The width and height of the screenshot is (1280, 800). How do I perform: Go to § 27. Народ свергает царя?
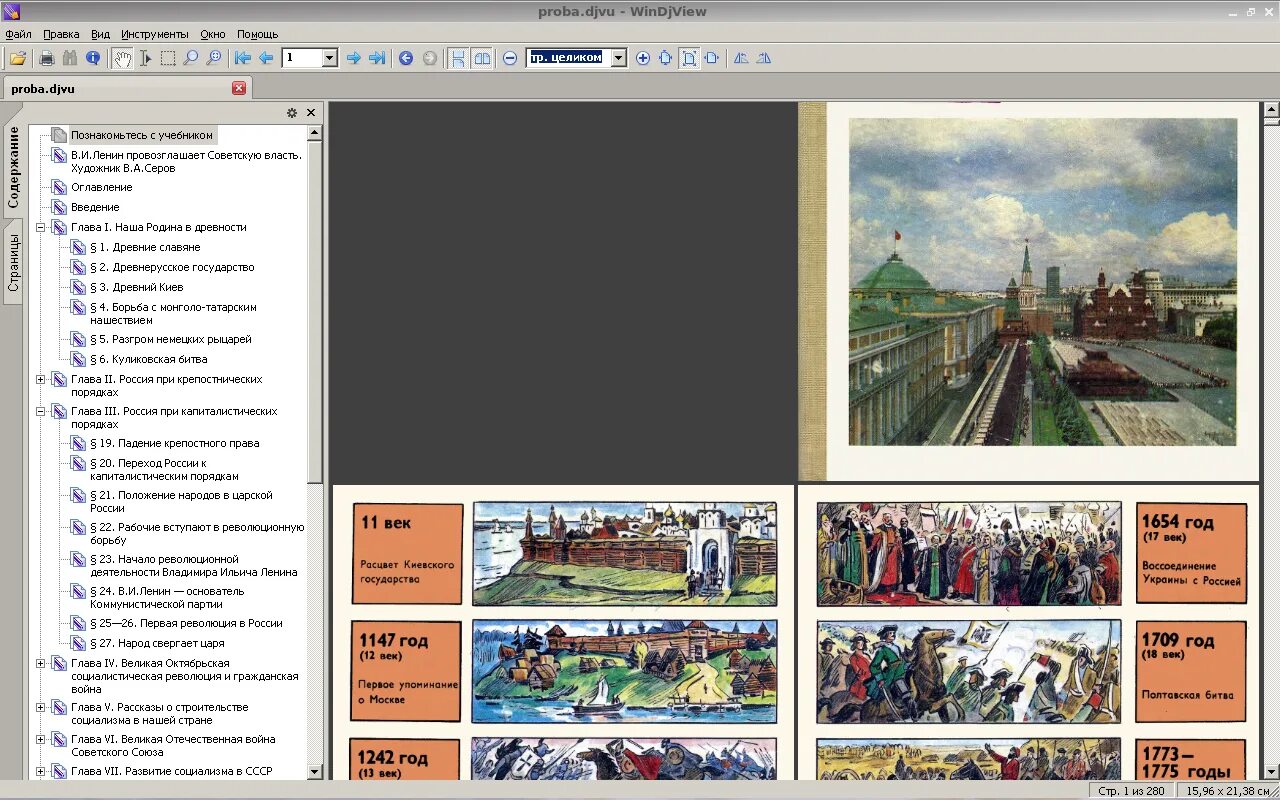(x=157, y=643)
